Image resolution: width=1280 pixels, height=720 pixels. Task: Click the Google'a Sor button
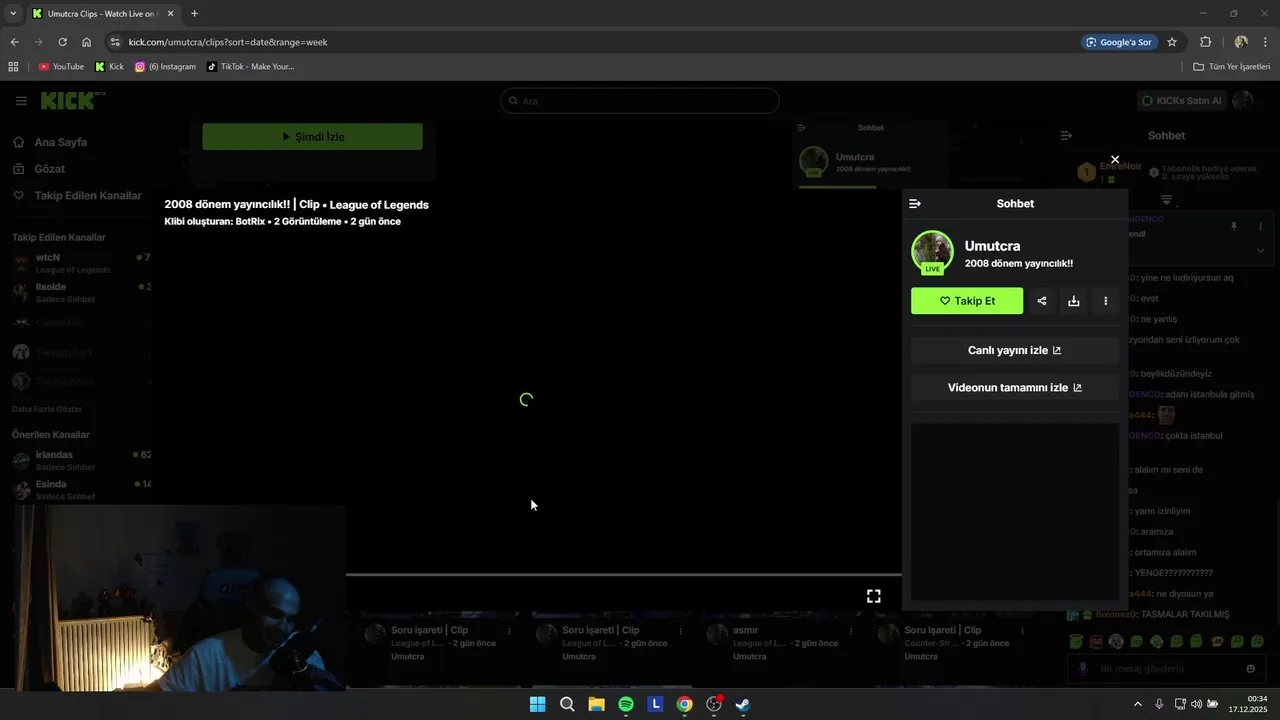(x=1119, y=42)
